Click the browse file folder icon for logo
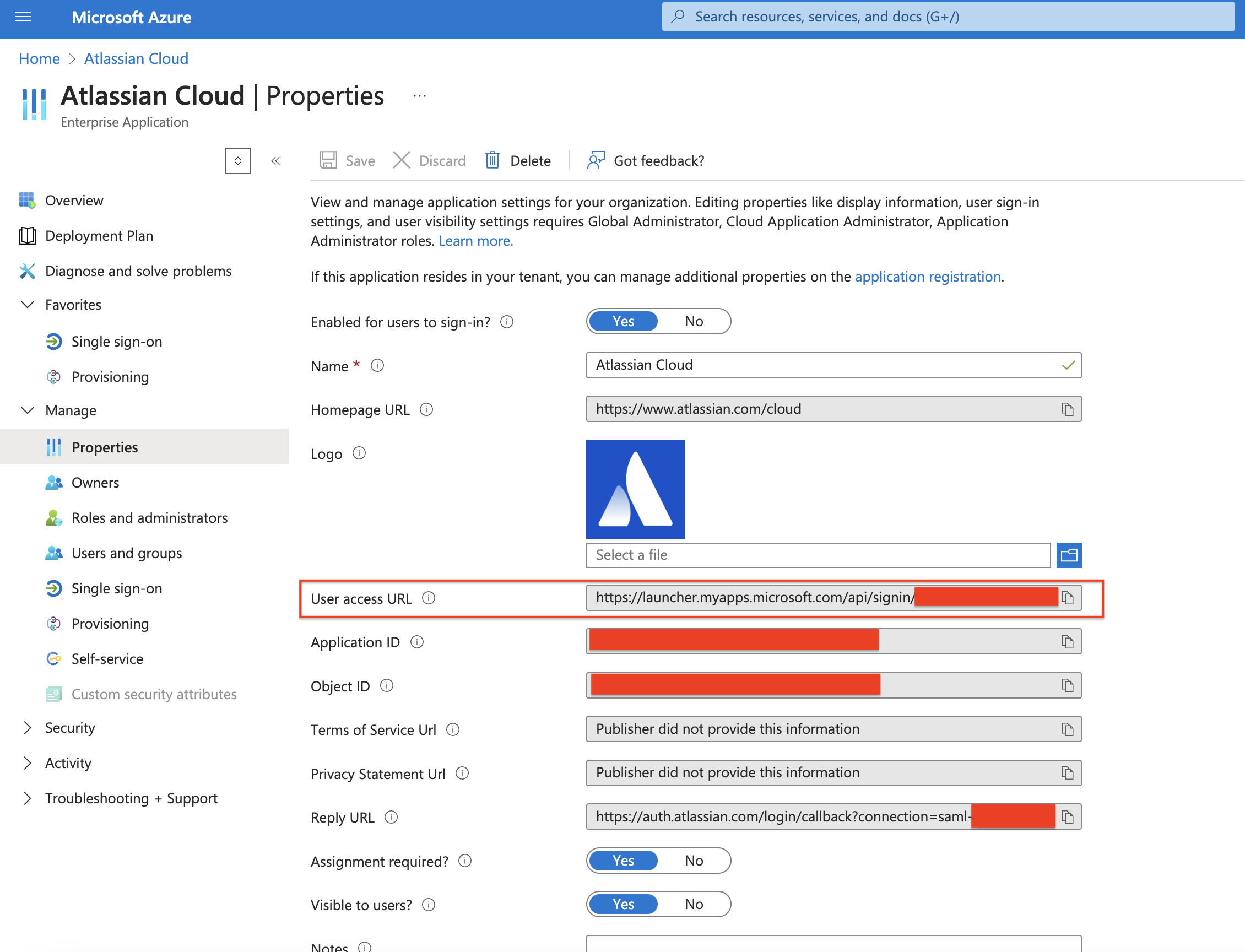Screen dimensions: 1245x952 (1069, 555)
